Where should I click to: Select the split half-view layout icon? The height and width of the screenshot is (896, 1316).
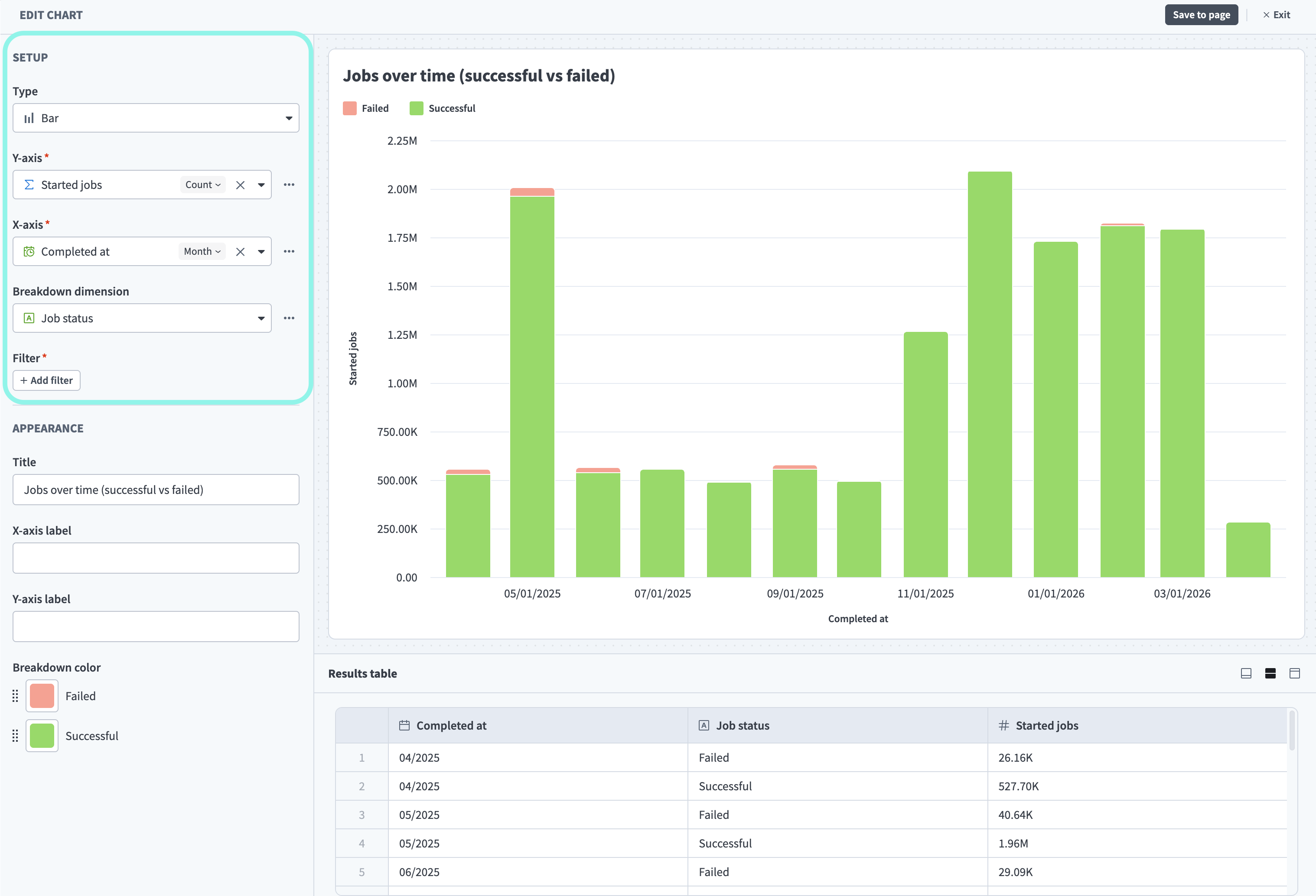point(1270,674)
